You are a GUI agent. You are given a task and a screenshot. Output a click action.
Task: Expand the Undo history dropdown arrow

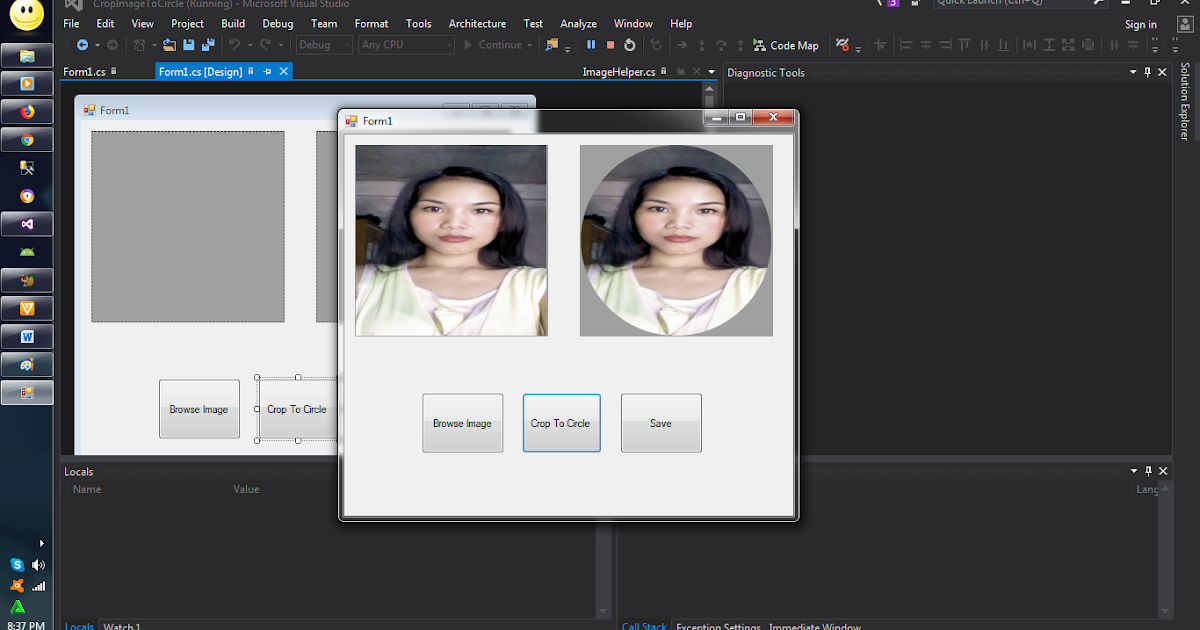tap(250, 45)
